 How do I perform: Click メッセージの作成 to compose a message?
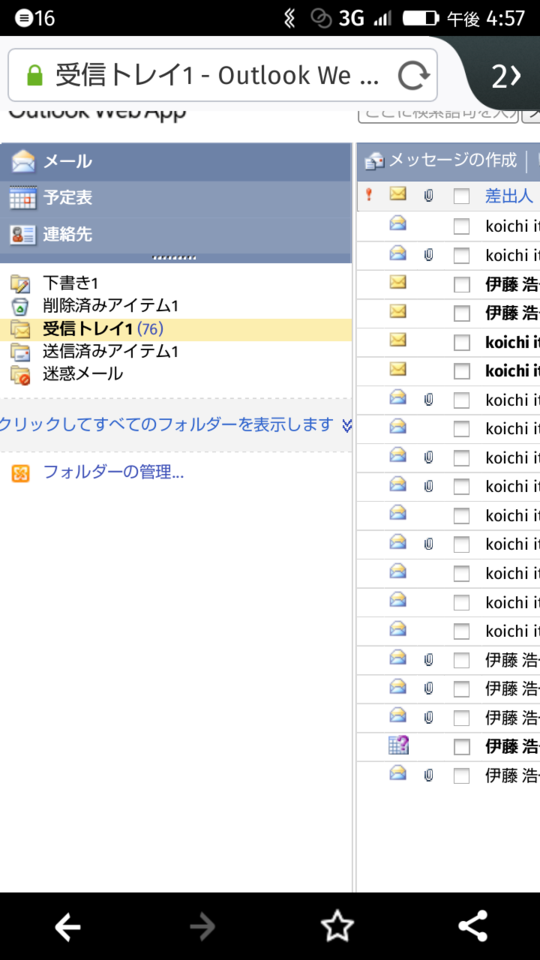tap(441, 161)
